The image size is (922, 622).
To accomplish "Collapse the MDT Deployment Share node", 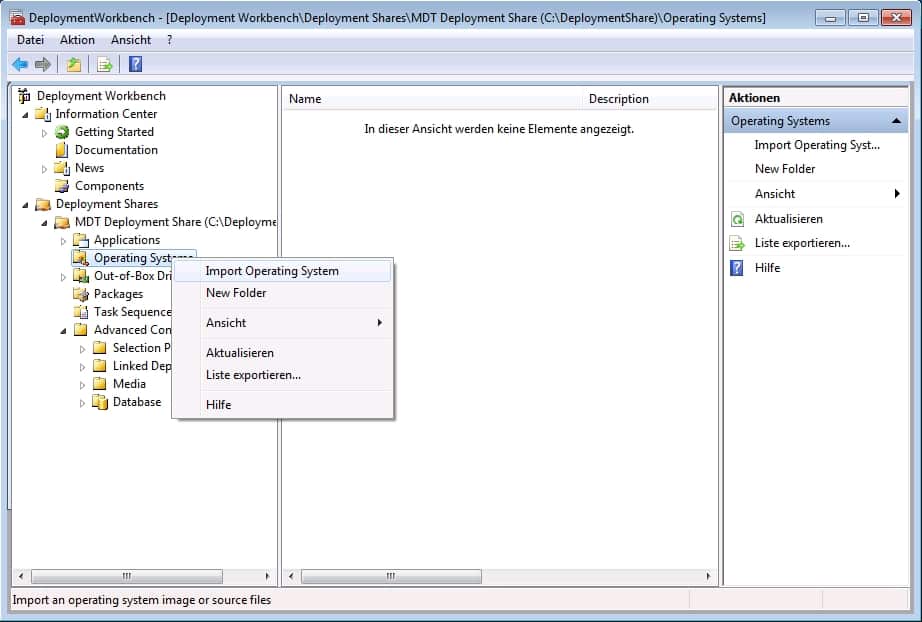I will click(x=44, y=223).
